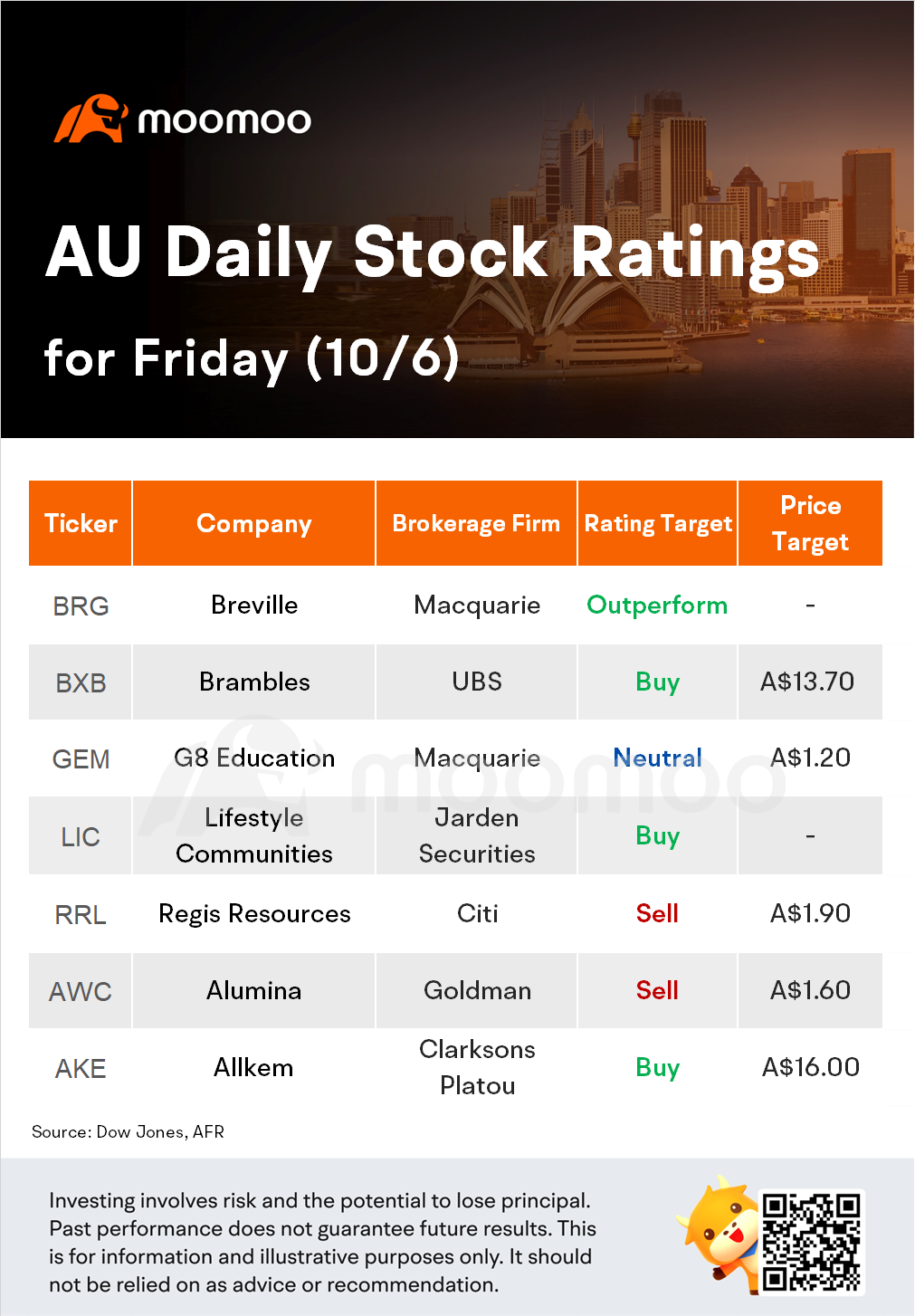Select the Ticker column header
This screenshot has height=1316, width=915.
coord(81,523)
